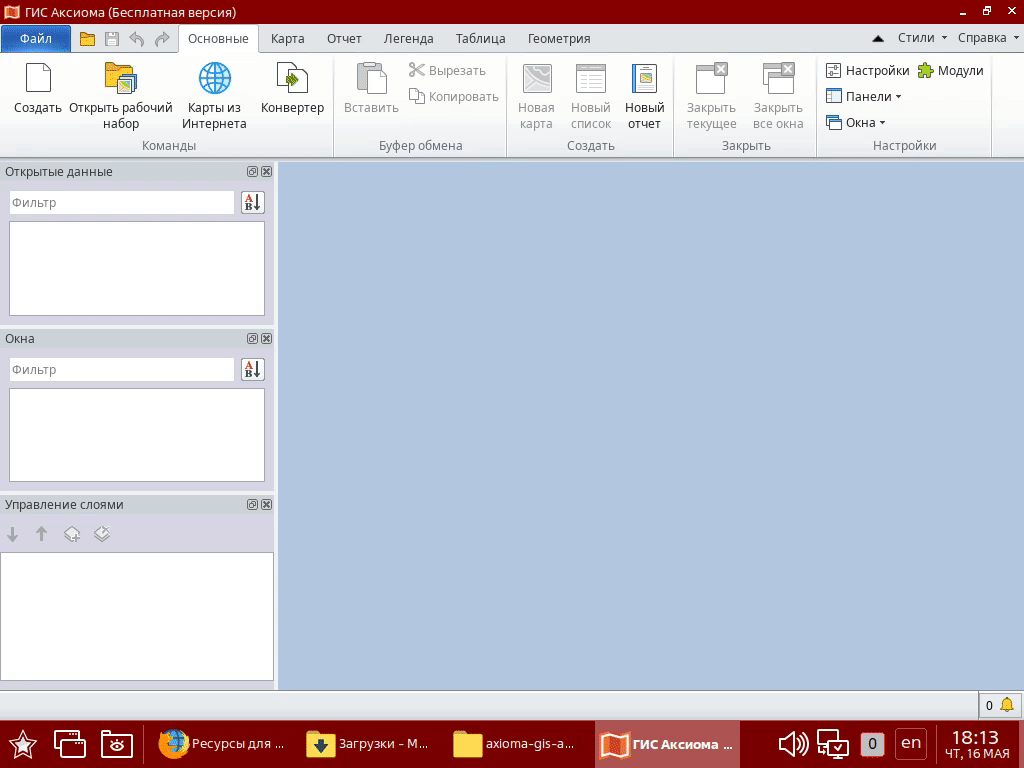Switch to Загрузки taskbar window
Screen dimensions: 1024x768
[x=368, y=744]
